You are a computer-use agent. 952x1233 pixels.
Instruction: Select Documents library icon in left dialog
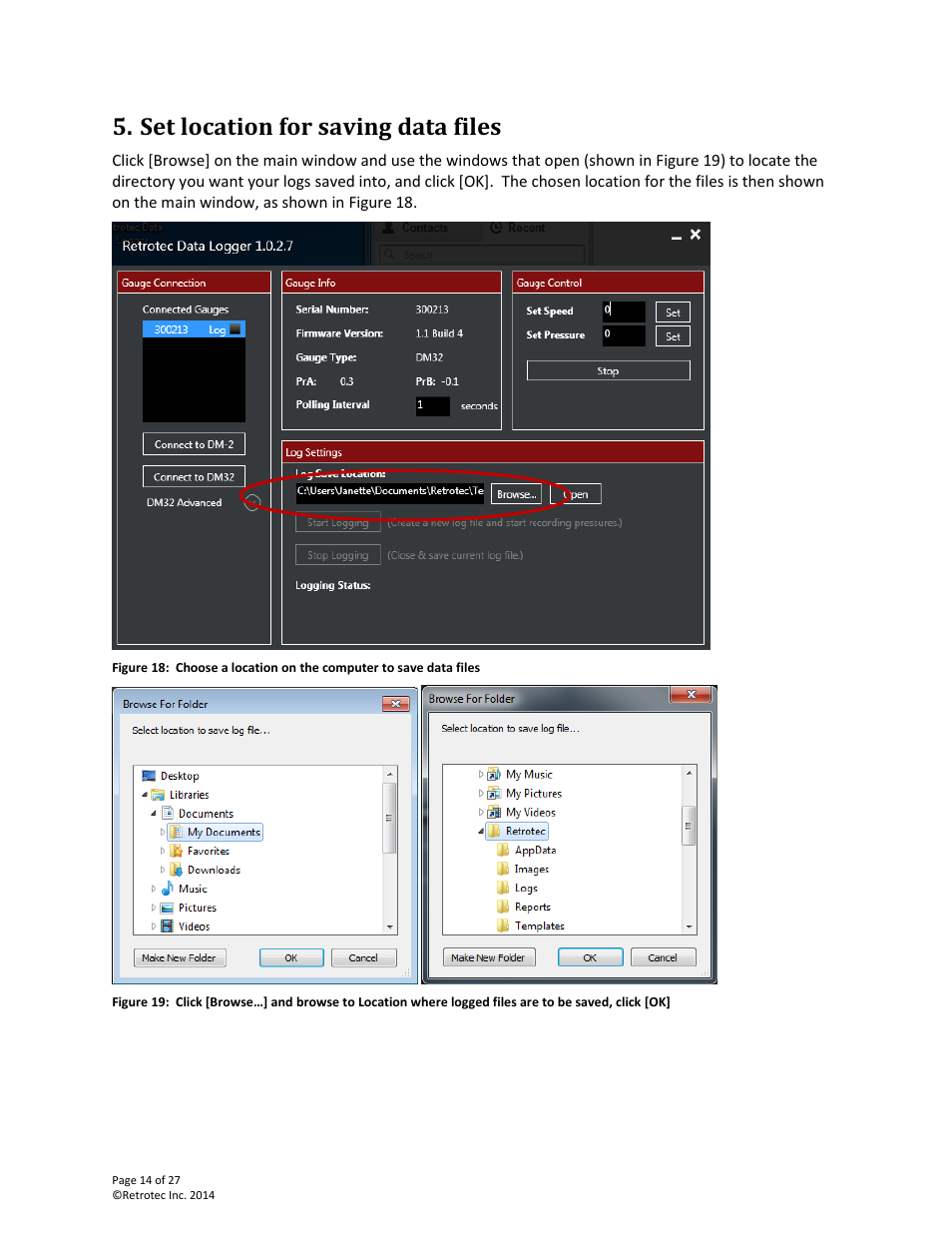pyautogui.click(x=168, y=814)
